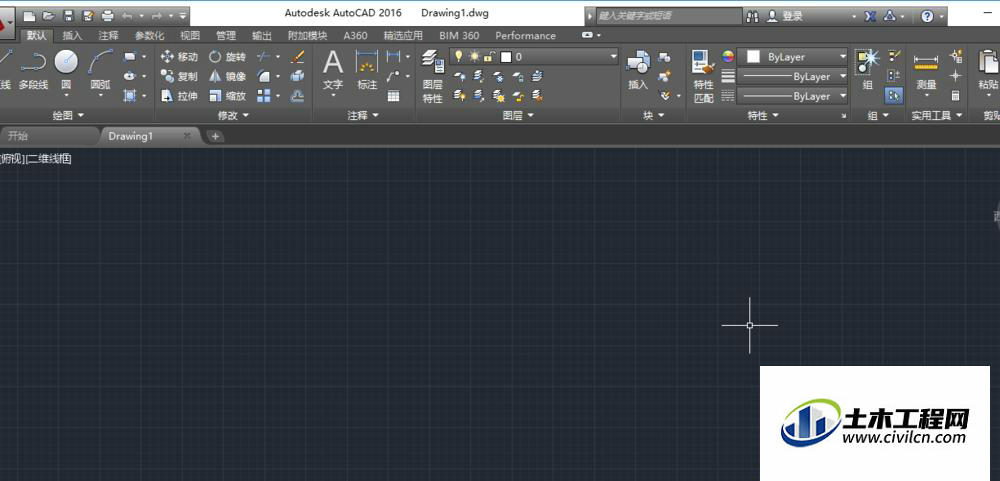Click the Move (移动) tool
Image resolution: width=1000 pixels, height=481 pixels.
click(x=179, y=57)
